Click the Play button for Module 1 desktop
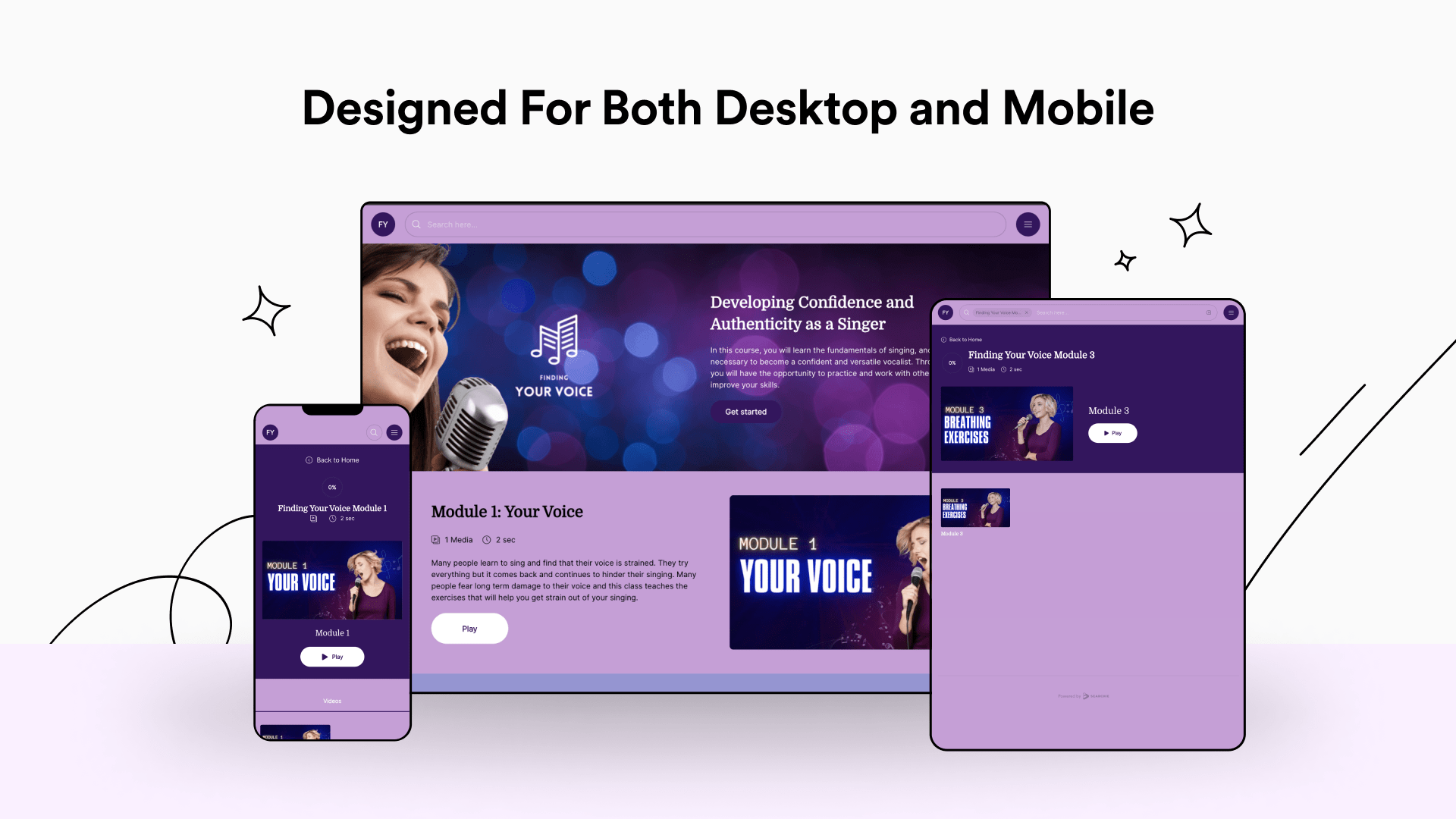The width and height of the screenshot is (1456, 819). [x=469, y=627]
